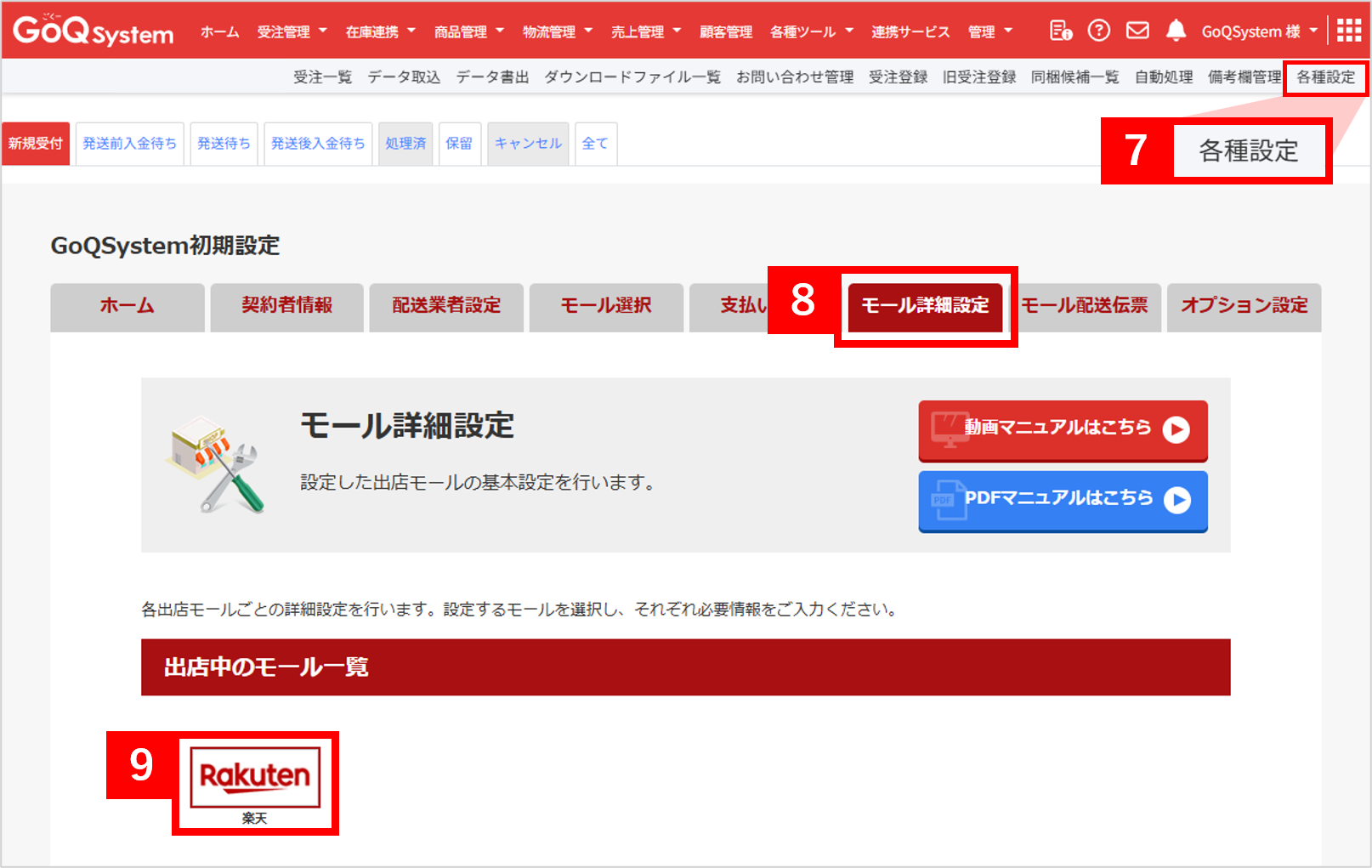Click the mail envelope icon
The image size is (1372, 868).
coord(1137,31)
